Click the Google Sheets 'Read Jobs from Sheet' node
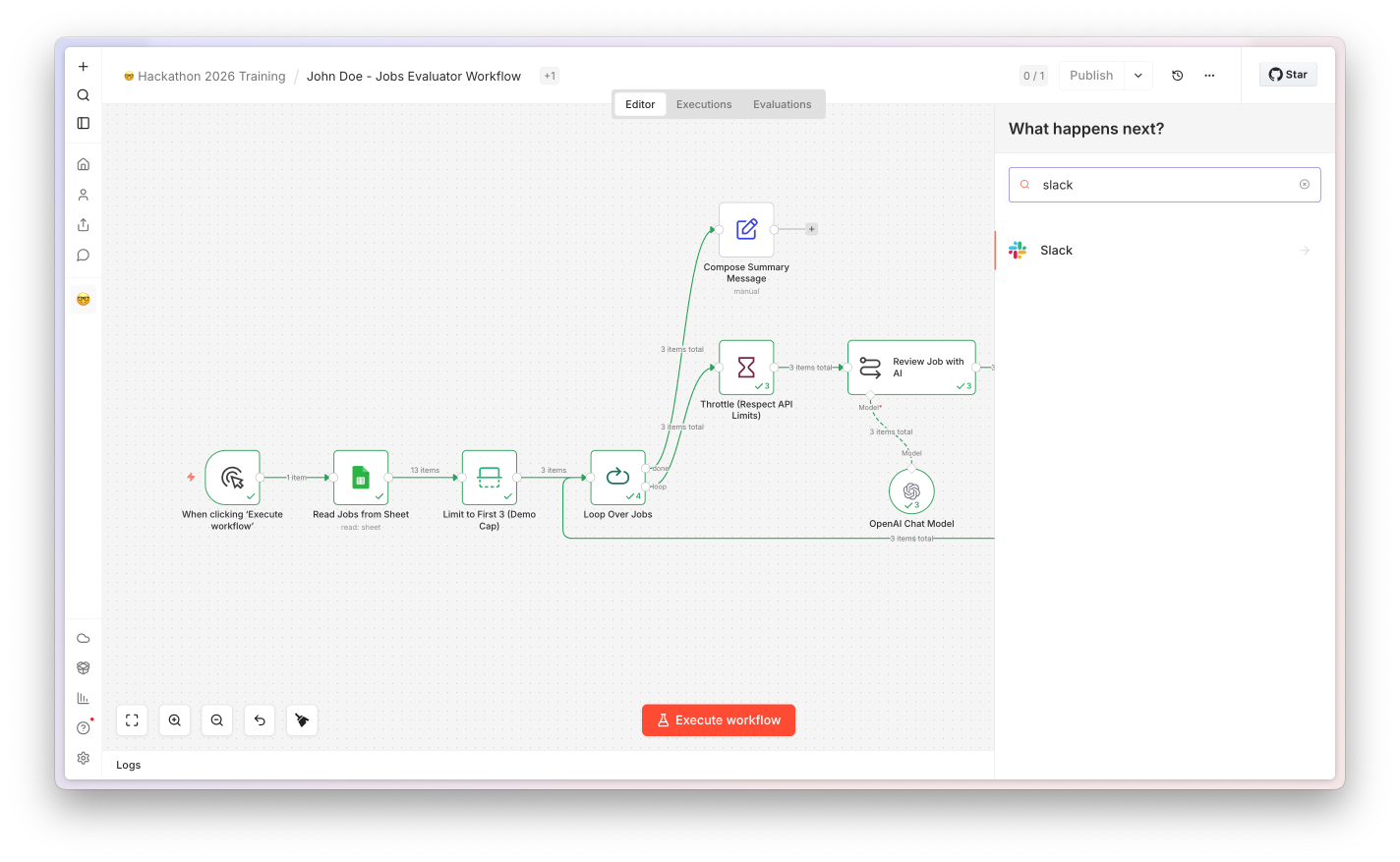1400x862 pixels. tap(361, 478)
